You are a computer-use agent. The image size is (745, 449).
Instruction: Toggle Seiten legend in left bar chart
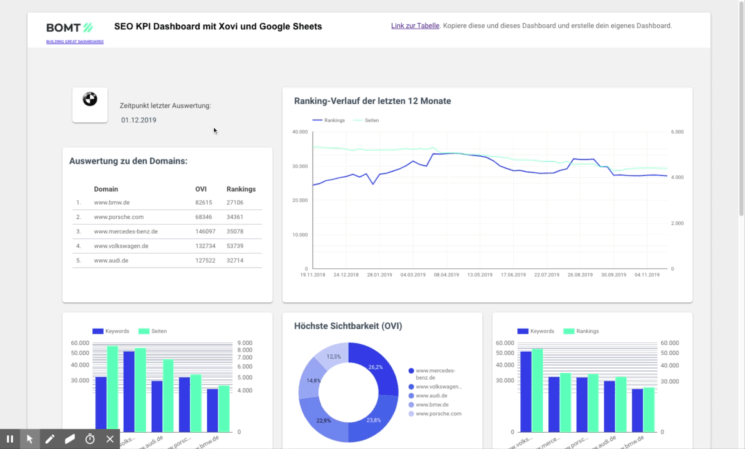click(x=153, y=331)
